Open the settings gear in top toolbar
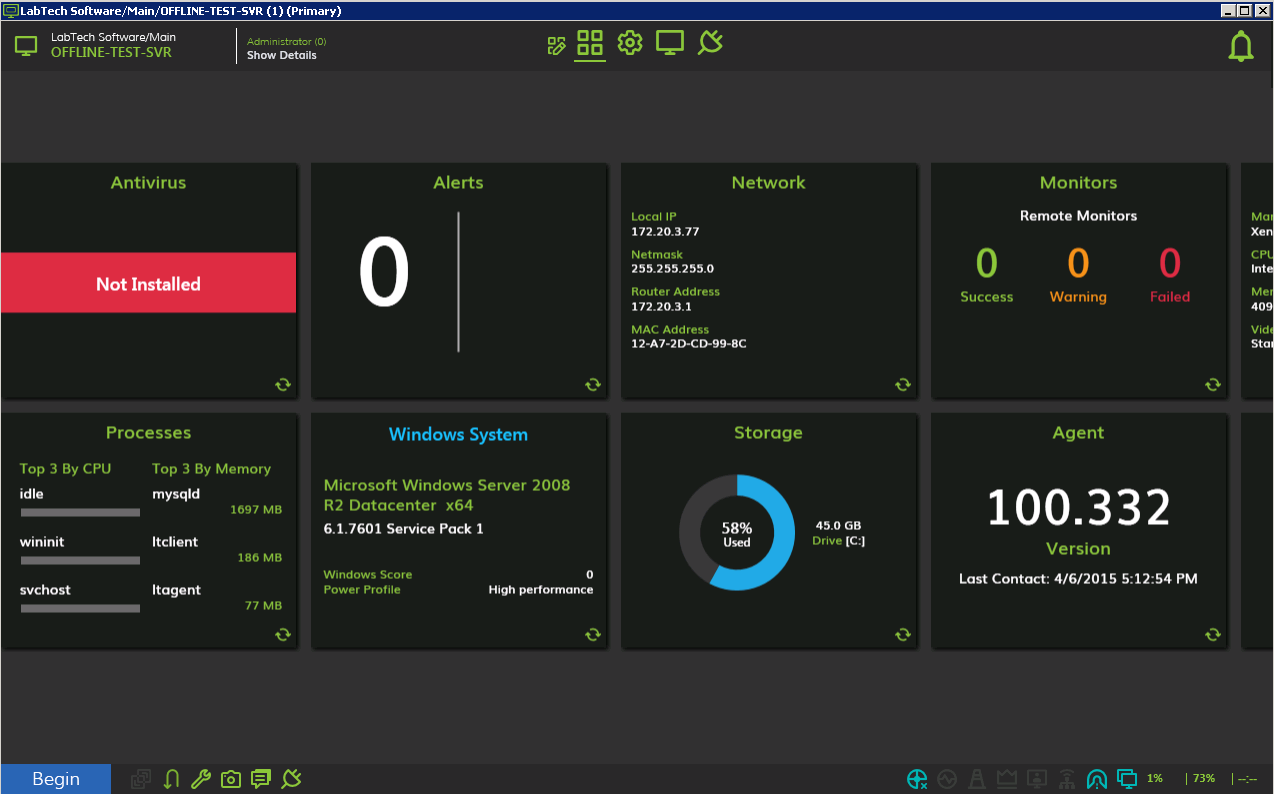 click(x=629, y=43)
